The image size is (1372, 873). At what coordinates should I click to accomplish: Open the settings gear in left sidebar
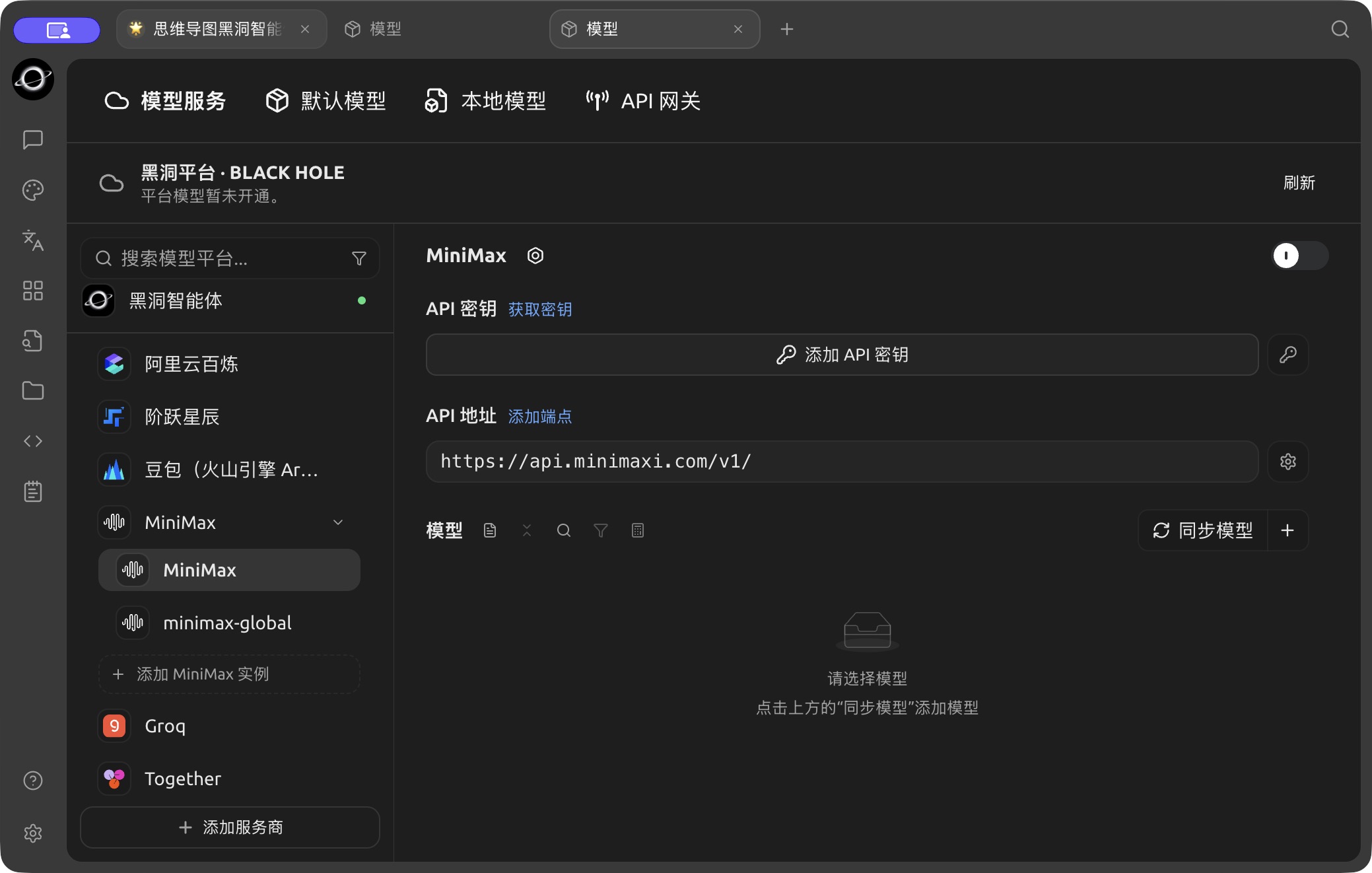coord(33,833)
